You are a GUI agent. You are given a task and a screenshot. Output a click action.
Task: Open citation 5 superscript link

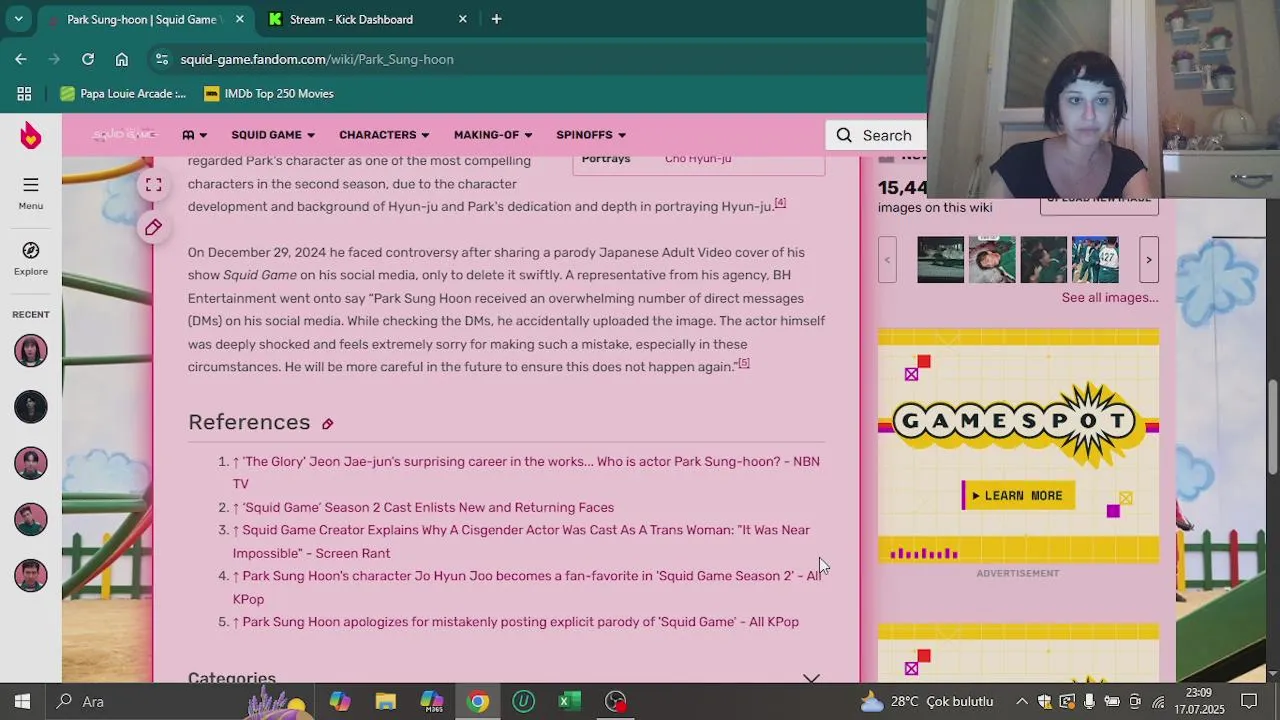pyautogui.click(x=743, y=363)
